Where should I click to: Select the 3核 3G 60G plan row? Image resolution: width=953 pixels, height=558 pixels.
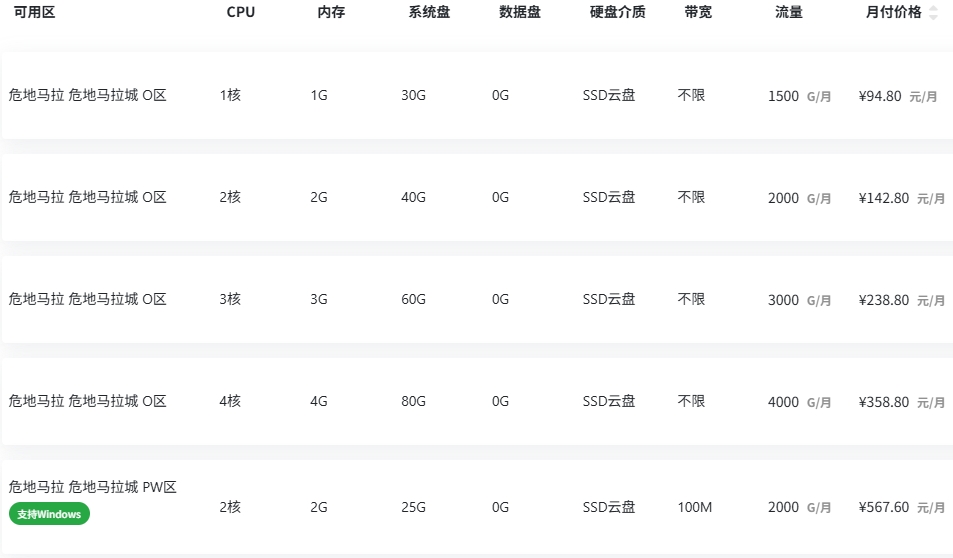pyautogui.click(x=477, y=300)
